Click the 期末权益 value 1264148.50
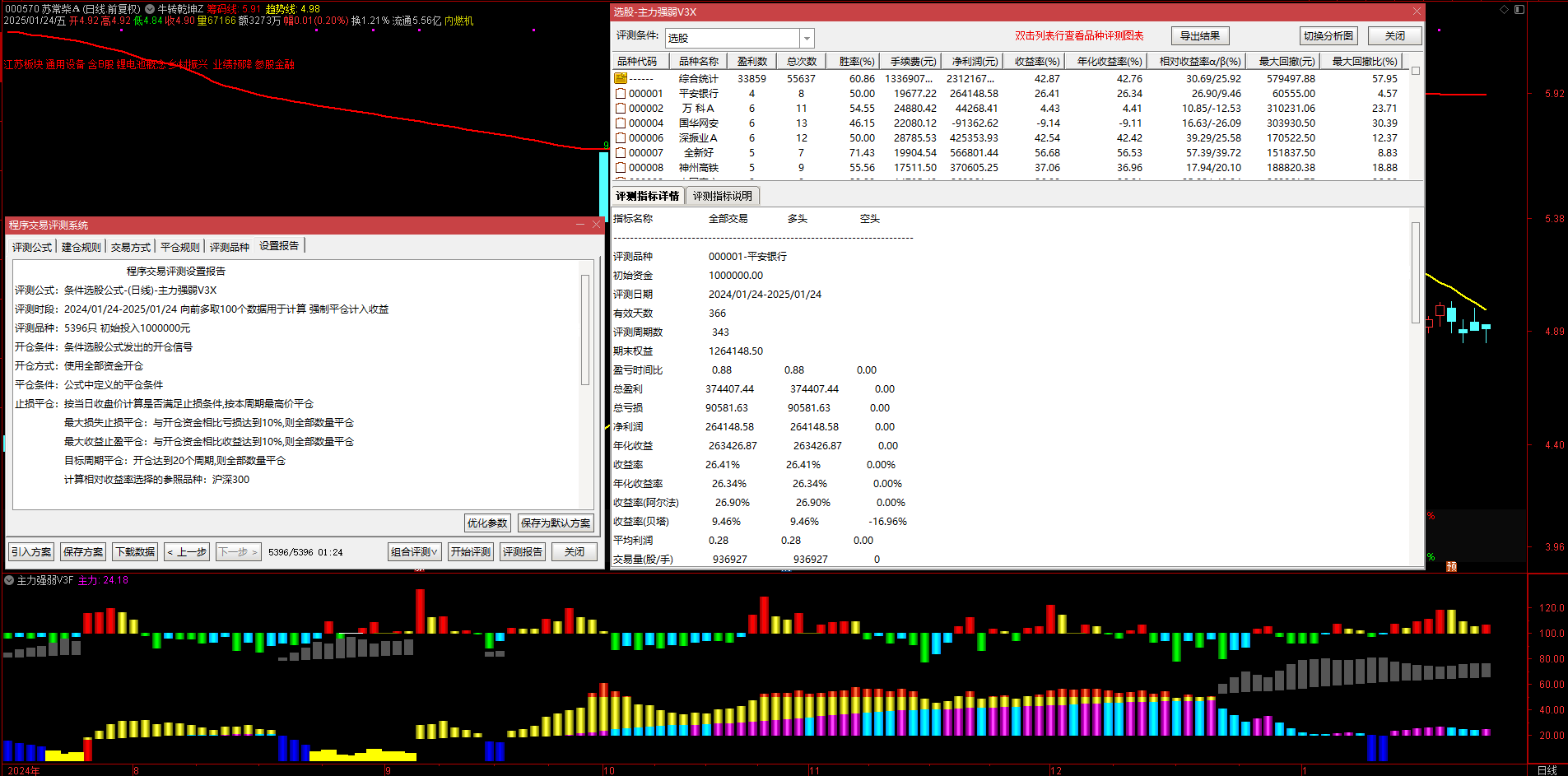This screenshot has height=776, width=1568. [x=736, y=351]
